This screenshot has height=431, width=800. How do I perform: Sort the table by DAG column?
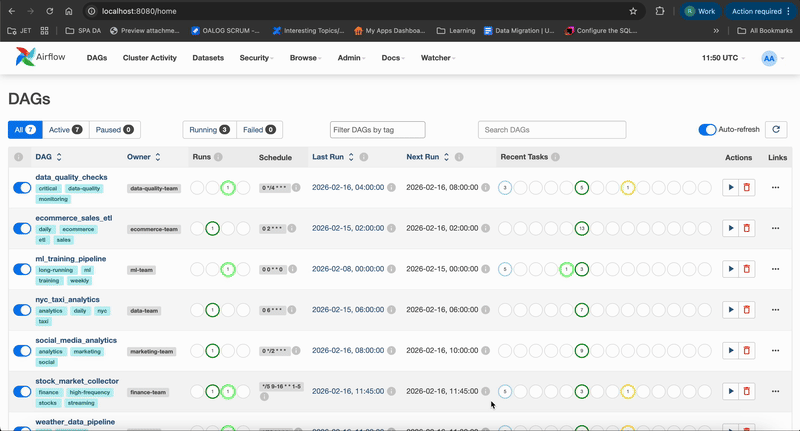click(48, 157)
